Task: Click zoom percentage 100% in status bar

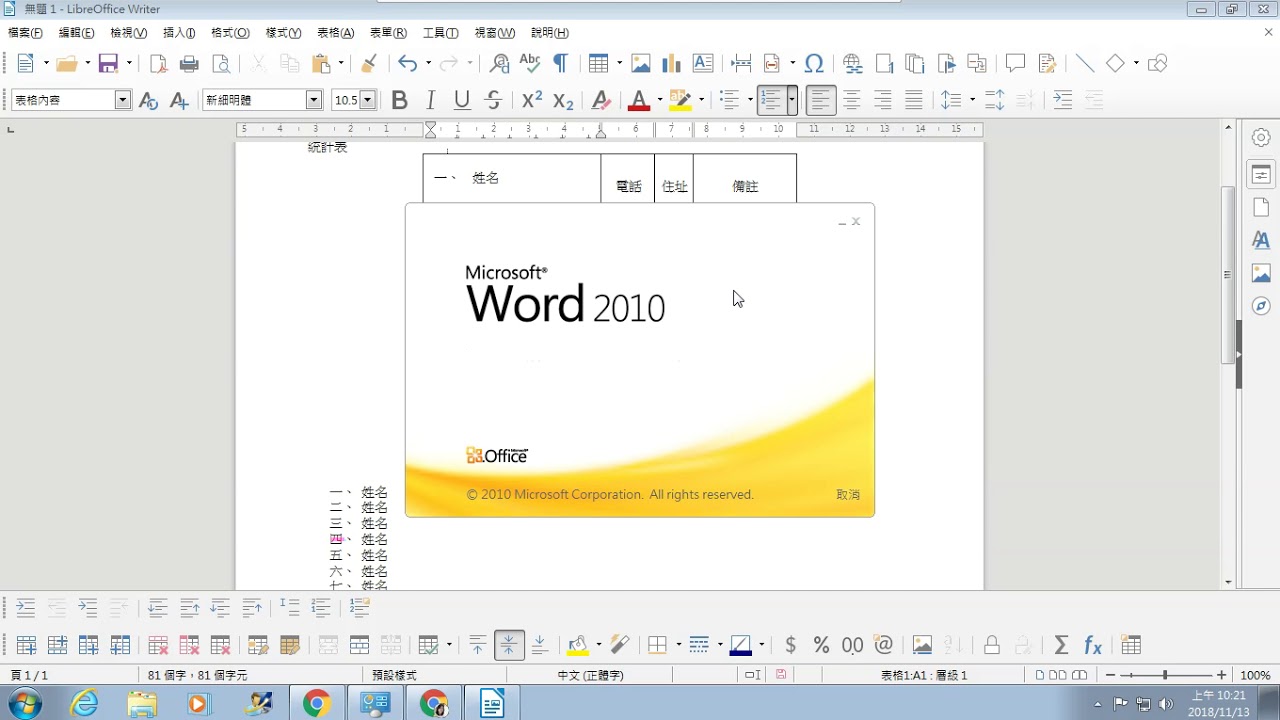Action: coord(1255,676)
